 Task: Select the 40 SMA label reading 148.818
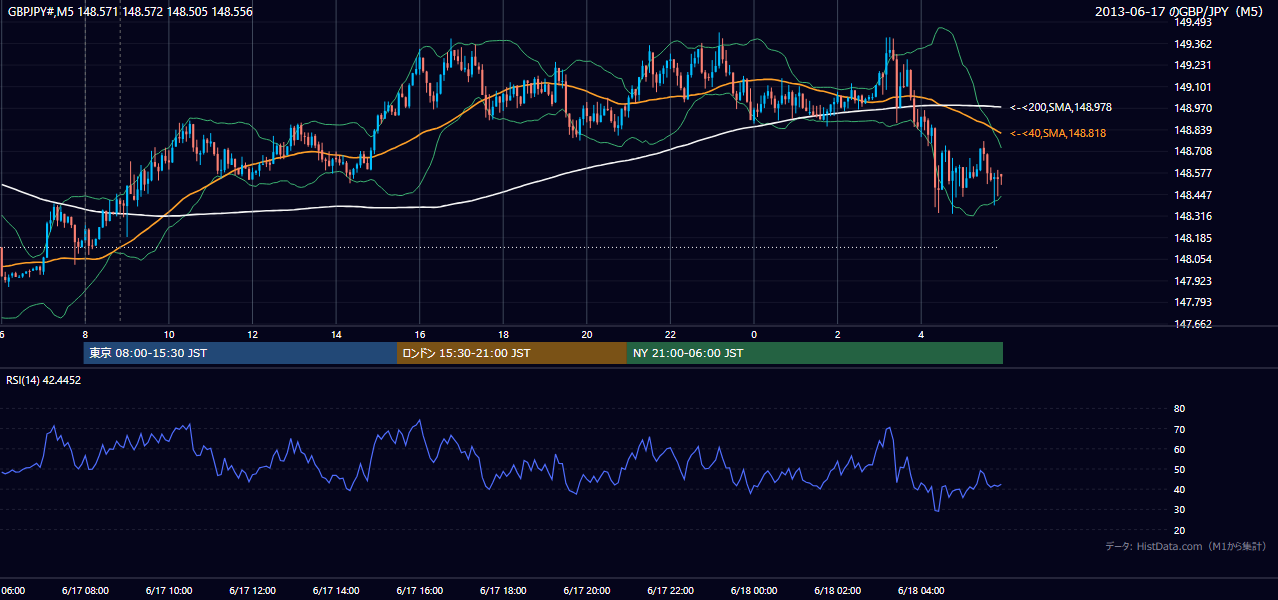coord(1058,133)
